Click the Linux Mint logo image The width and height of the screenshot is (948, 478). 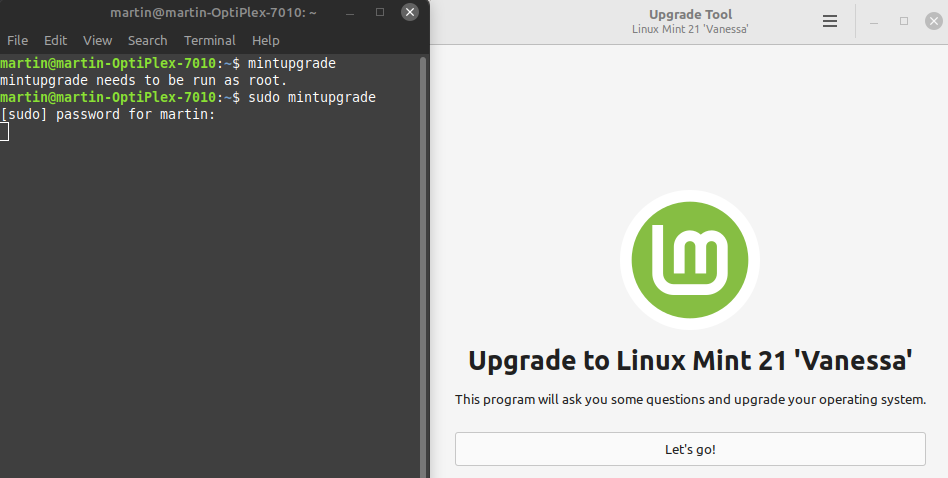[x=690, y=260]
